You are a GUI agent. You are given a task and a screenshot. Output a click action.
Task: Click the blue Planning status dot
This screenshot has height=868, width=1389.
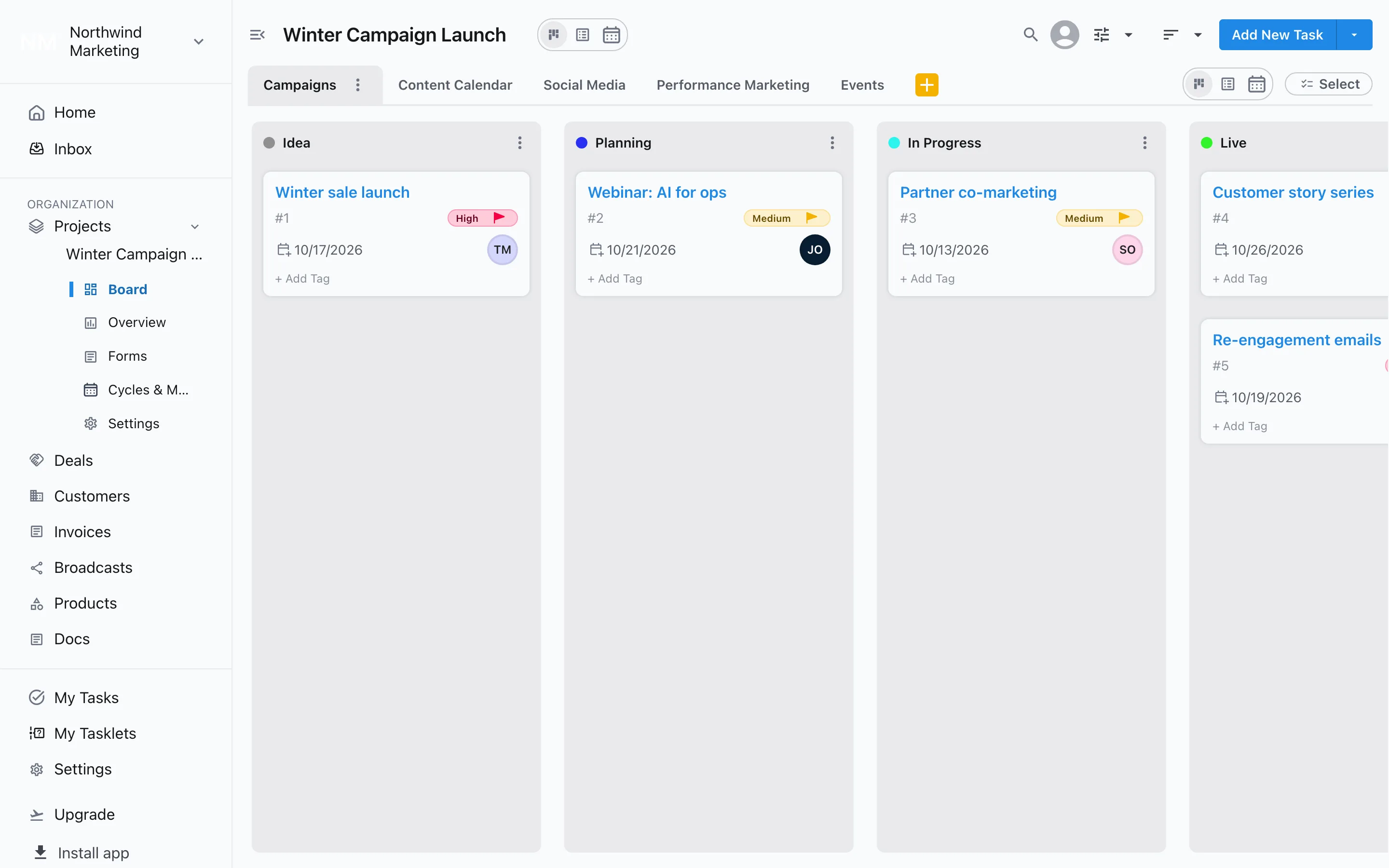click(581, 142)
